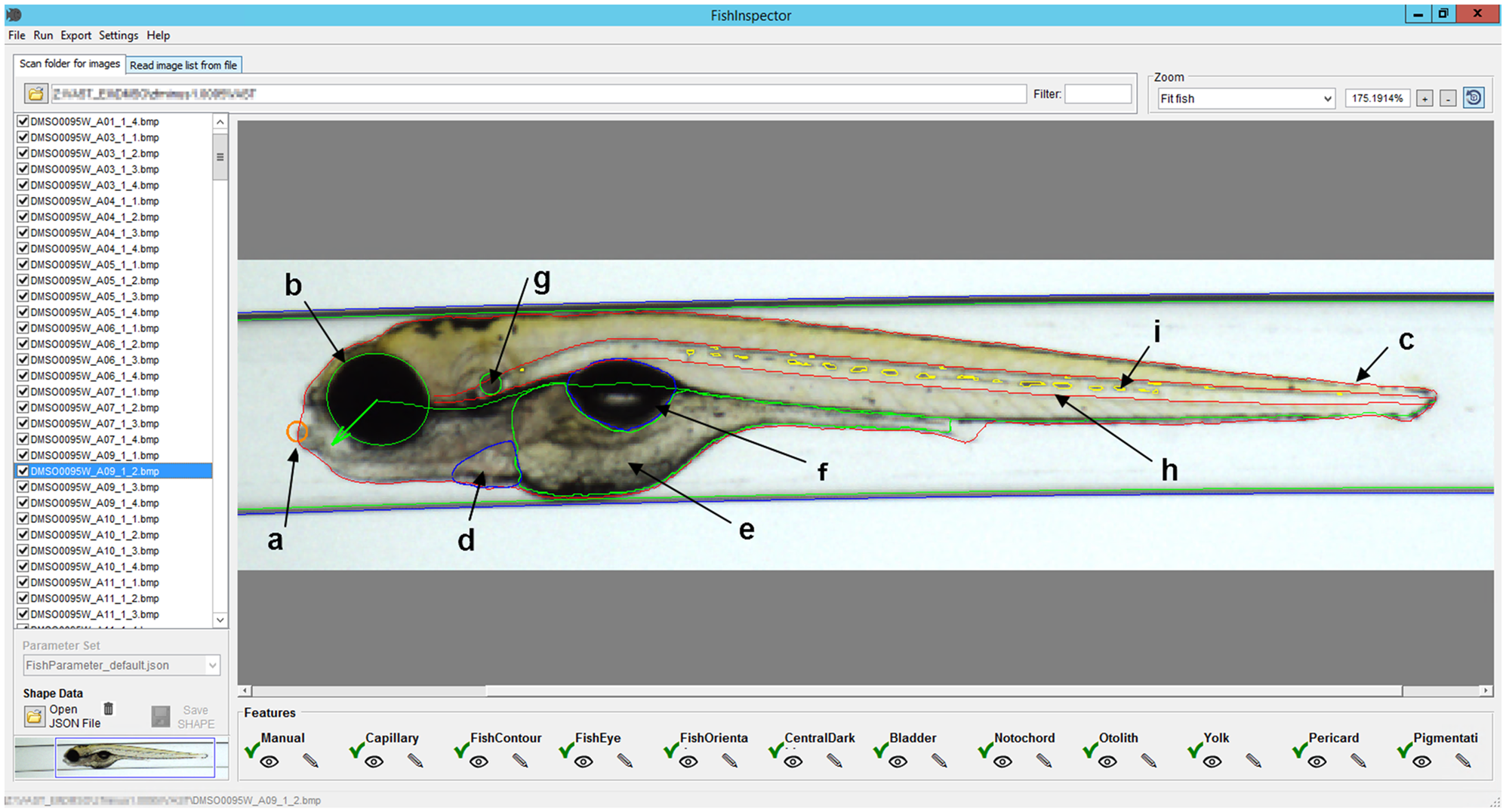Open the Export menu

pyautogui.click(x=75, y=35)
